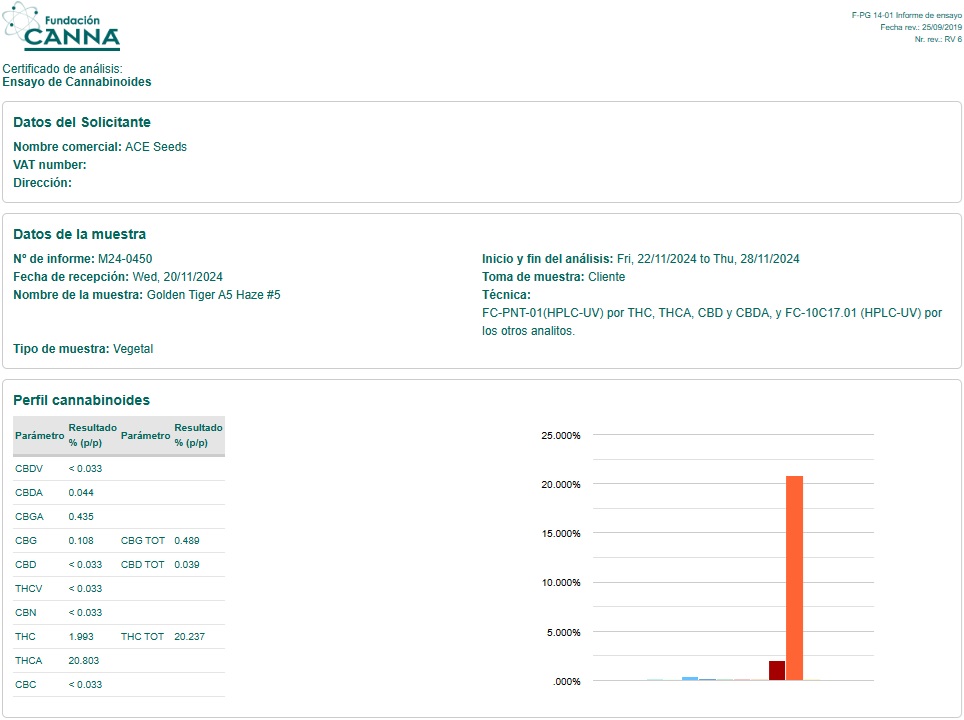Click the first 'Parámetro' column header
This screenshot has width=964, height=720.
tap(39, 435)
